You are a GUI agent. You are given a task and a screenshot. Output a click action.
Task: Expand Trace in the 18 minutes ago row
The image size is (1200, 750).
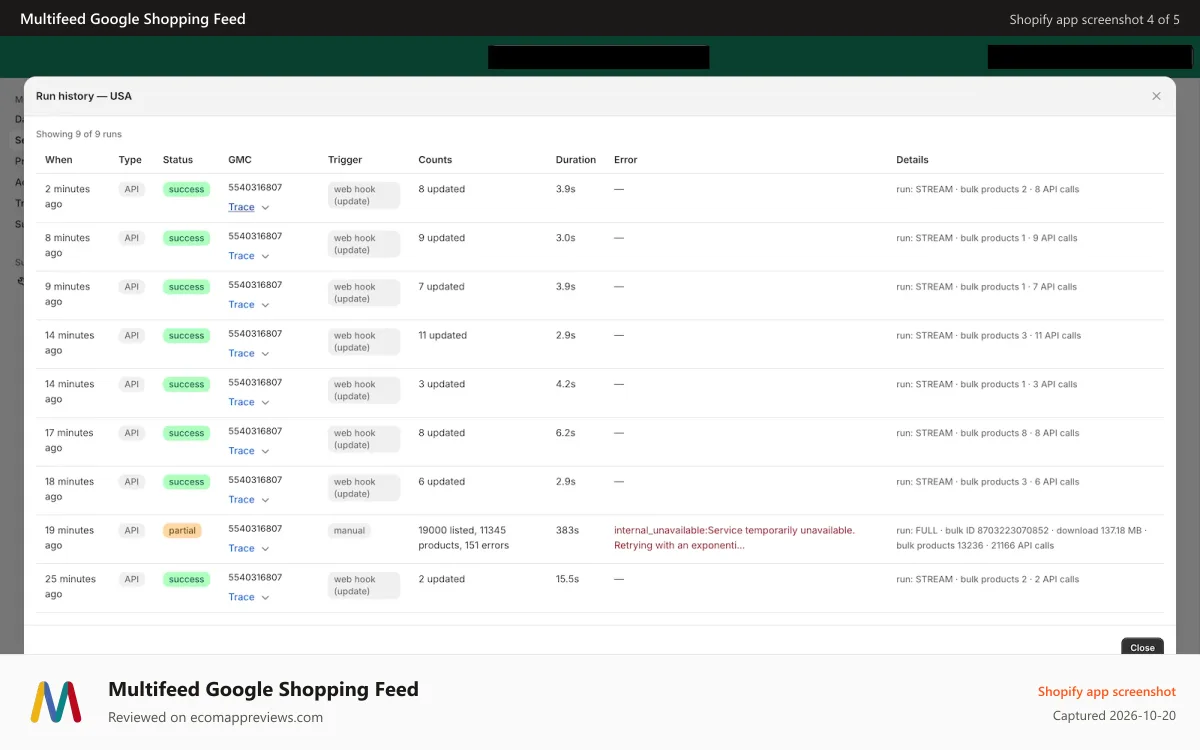point(249,500)
